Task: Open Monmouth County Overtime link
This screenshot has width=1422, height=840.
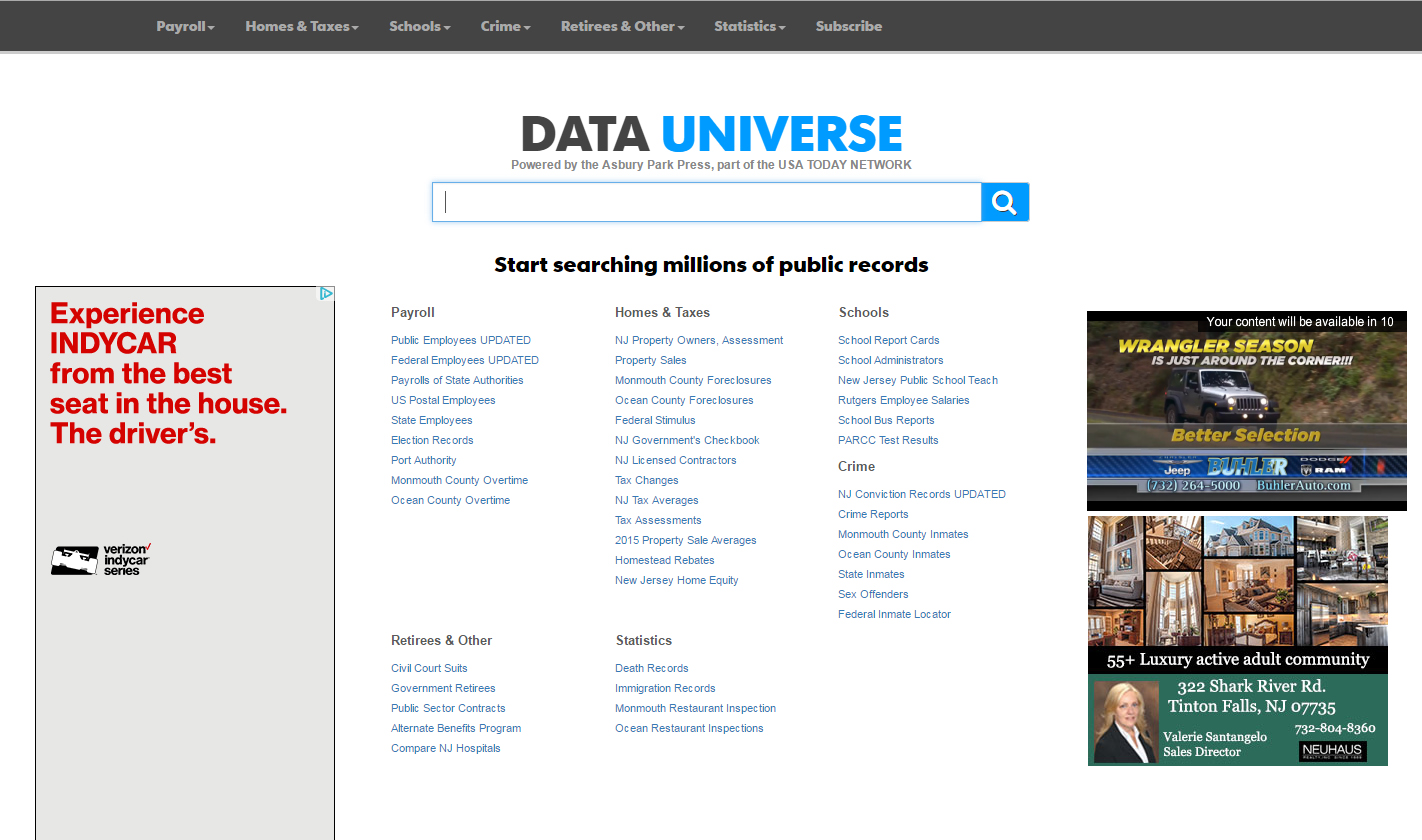Action: pos(460,480)
